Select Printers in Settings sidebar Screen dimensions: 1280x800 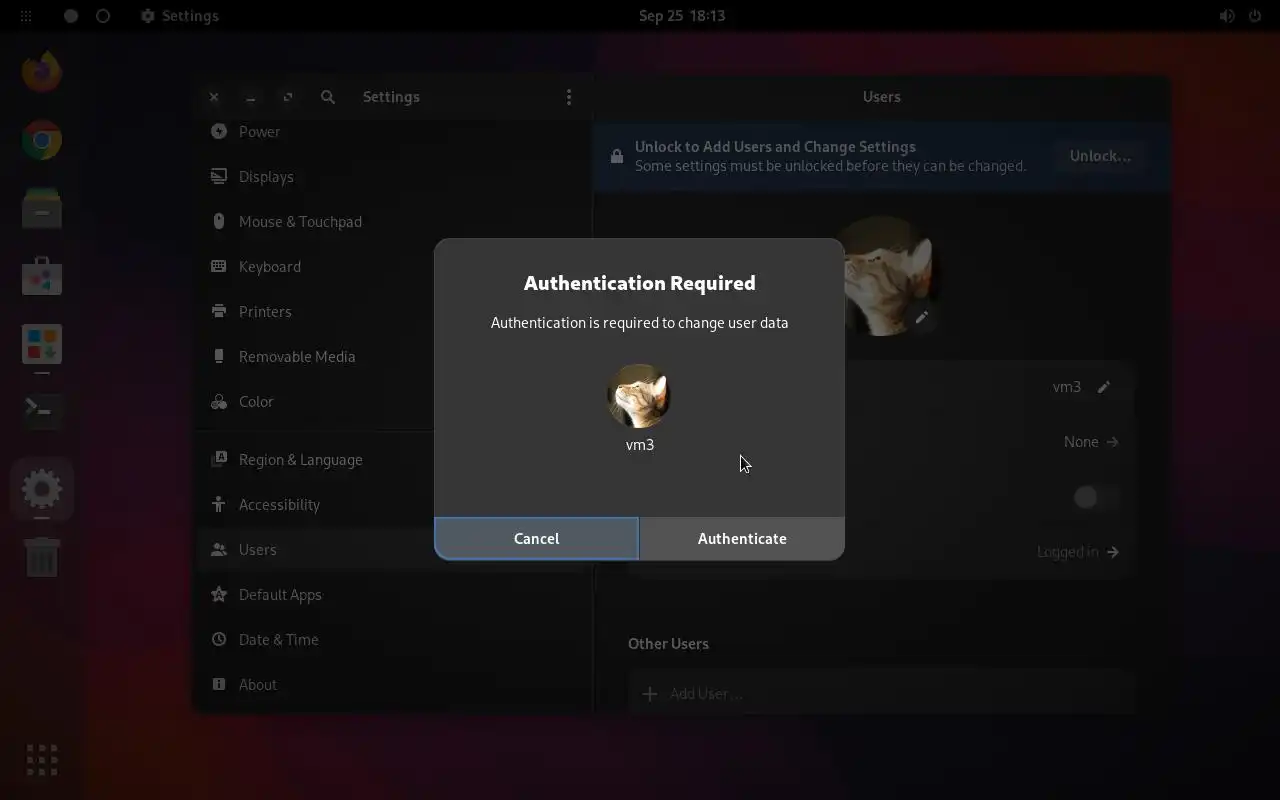392,312
